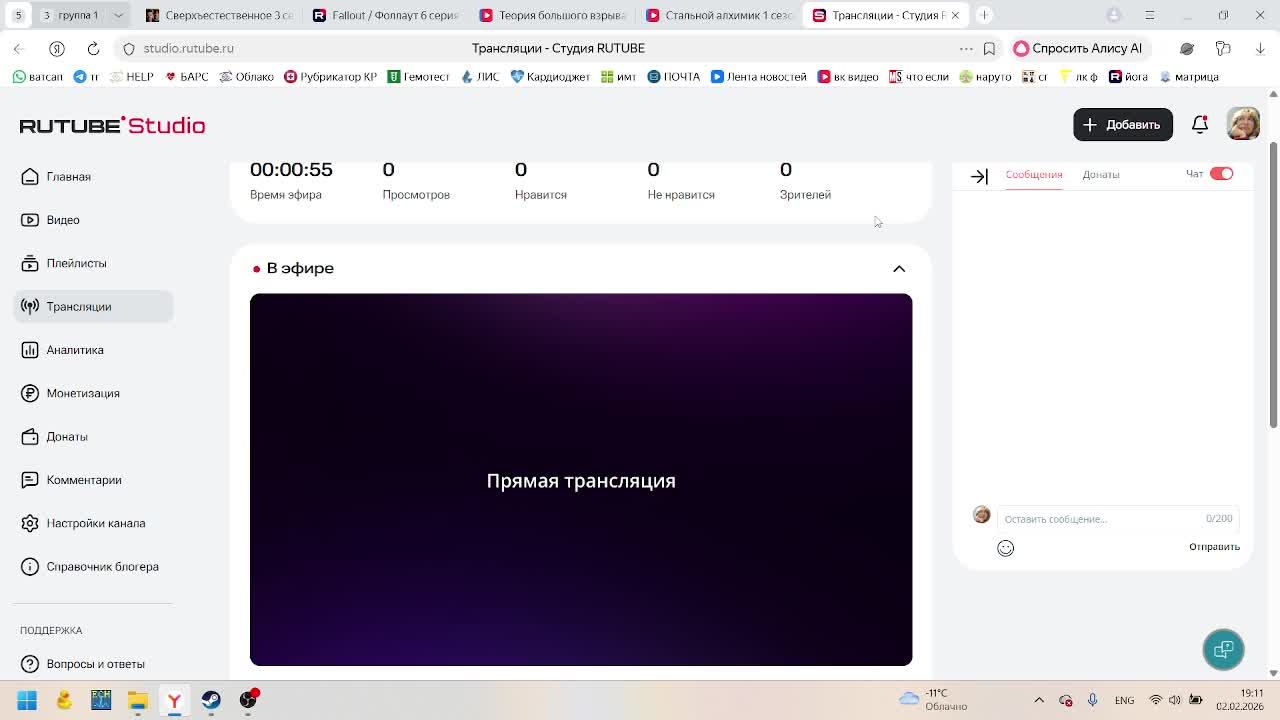This screenshot has width=1280, height=720.
Task: Open OBS Studio from the taskbar
Action: pos(248,700)
